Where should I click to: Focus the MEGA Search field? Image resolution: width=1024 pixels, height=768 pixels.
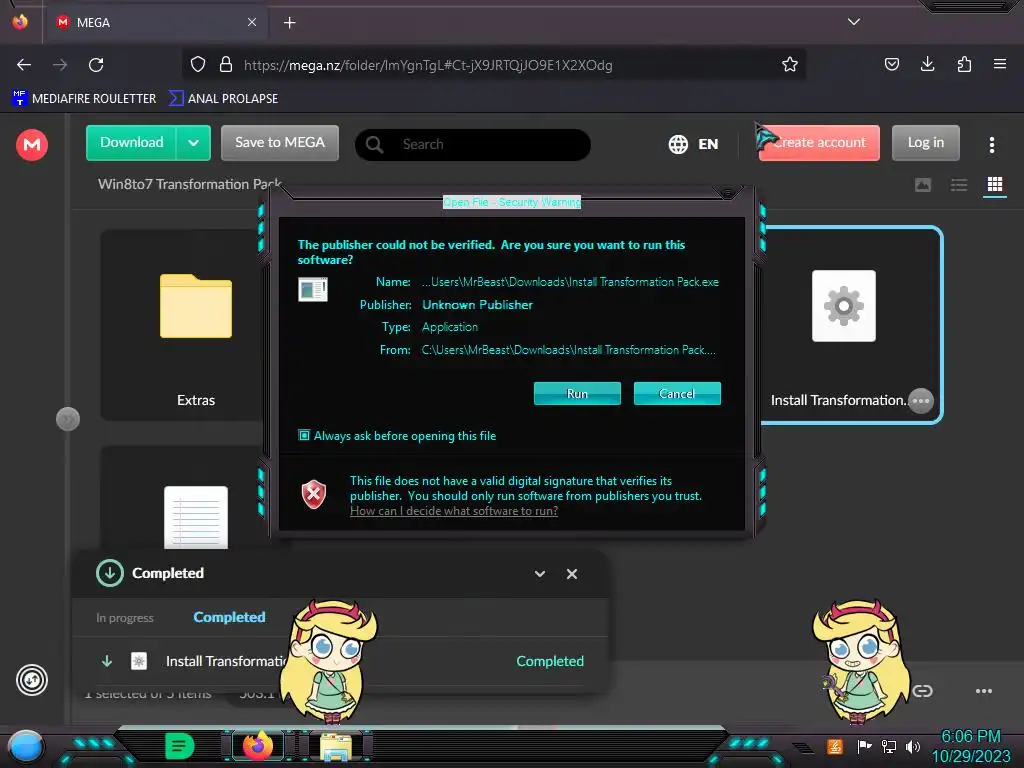[473, 144]
